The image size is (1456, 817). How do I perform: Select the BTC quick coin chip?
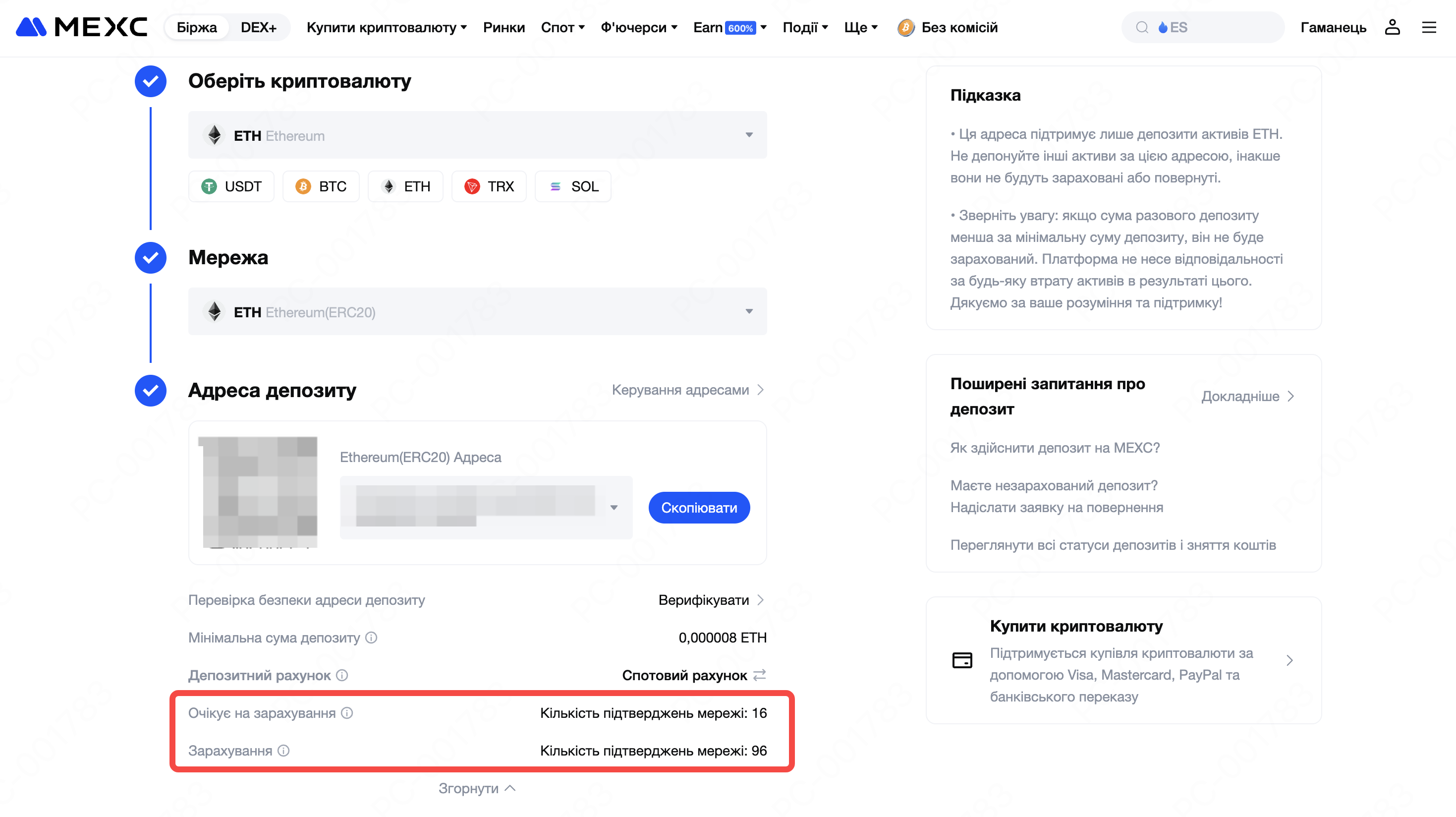point(321,186)
